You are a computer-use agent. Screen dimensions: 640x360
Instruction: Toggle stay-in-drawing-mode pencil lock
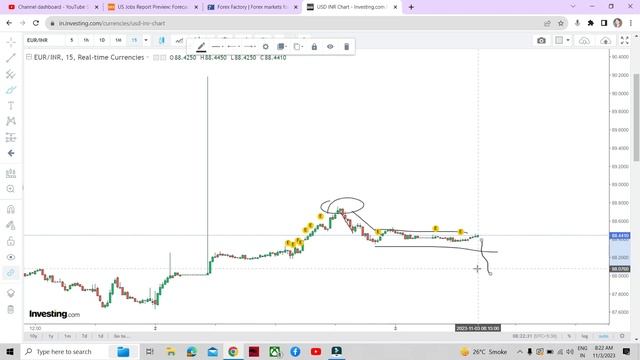pos(11,225)
